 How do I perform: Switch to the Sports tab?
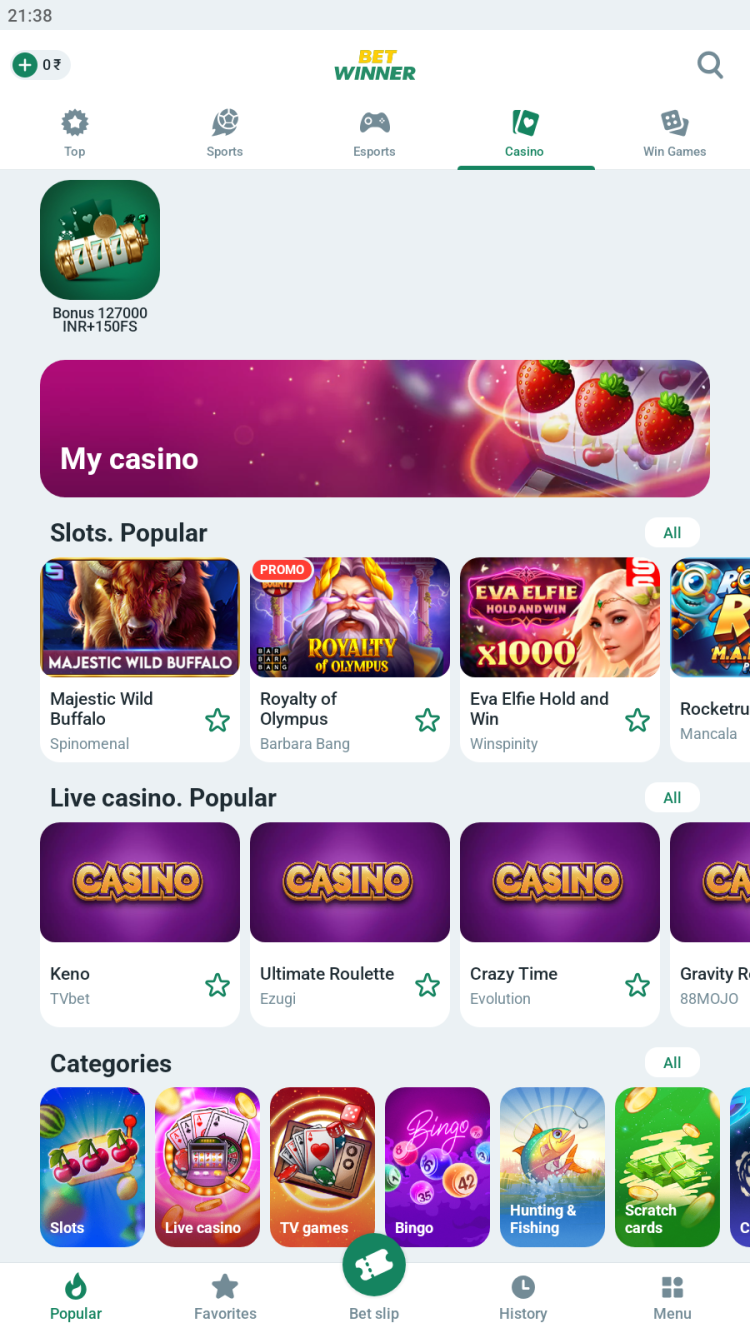pyautogui.click(x=225, y=134)
